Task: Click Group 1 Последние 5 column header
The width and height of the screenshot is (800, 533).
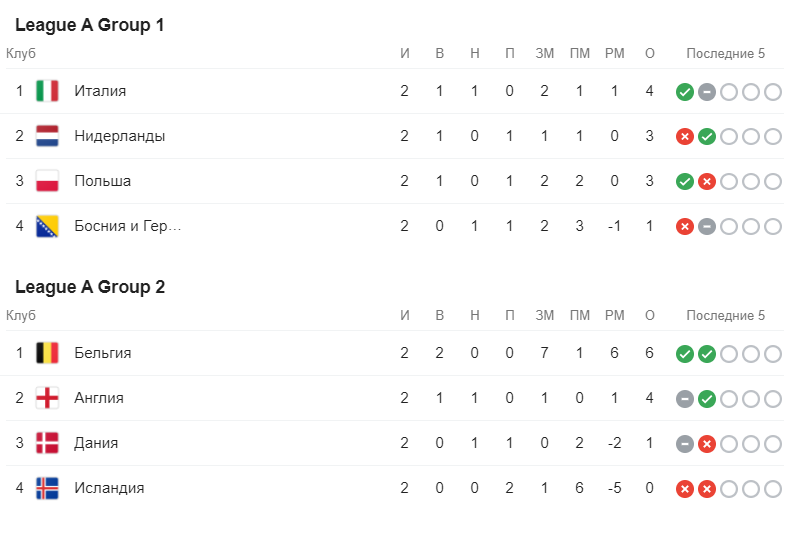Action: [726, 54]
